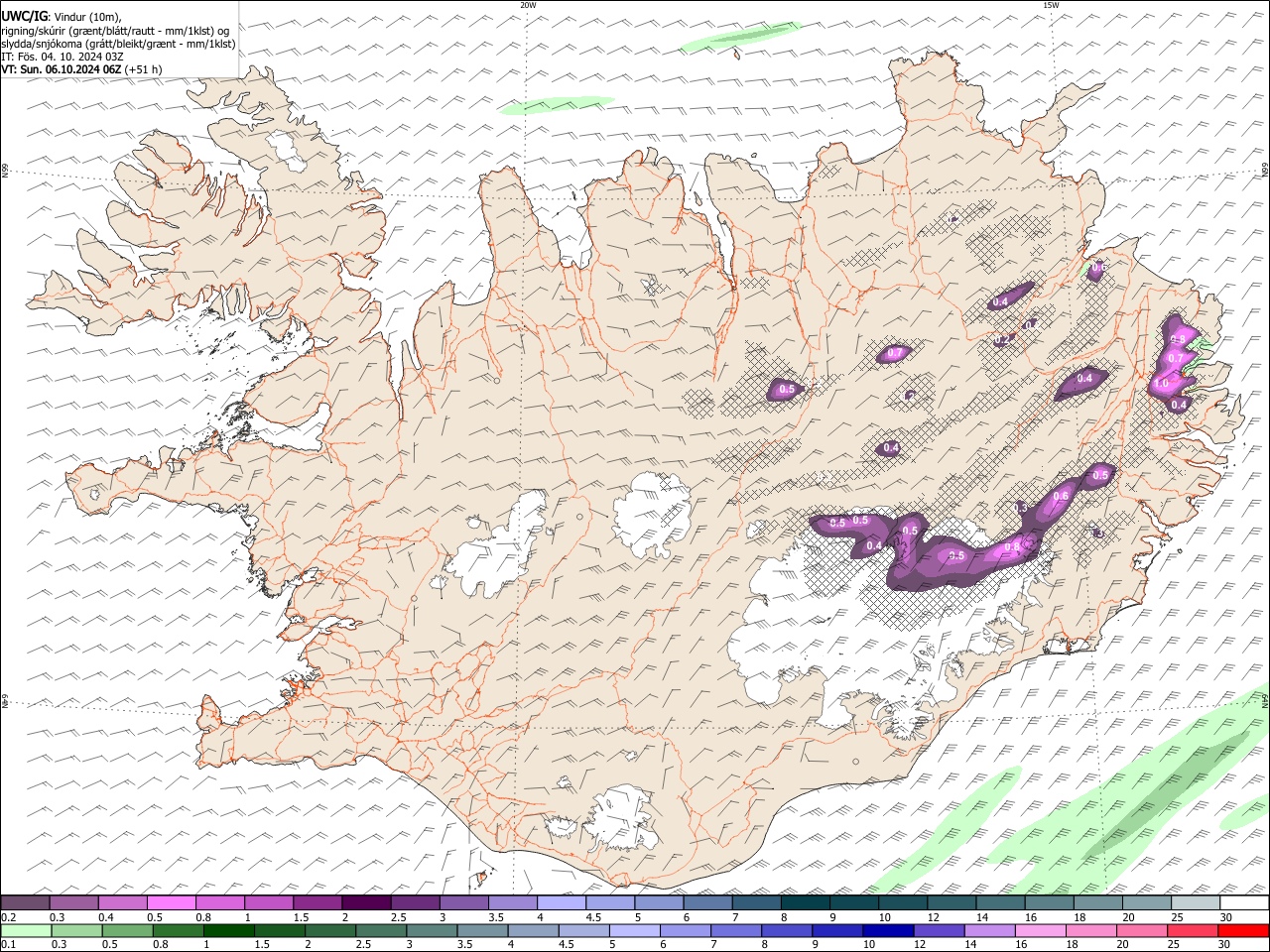1270x952 pixels.
Task: Select the deep navy bottom-row swatch at 10
Action: click(x=886, y=931)
